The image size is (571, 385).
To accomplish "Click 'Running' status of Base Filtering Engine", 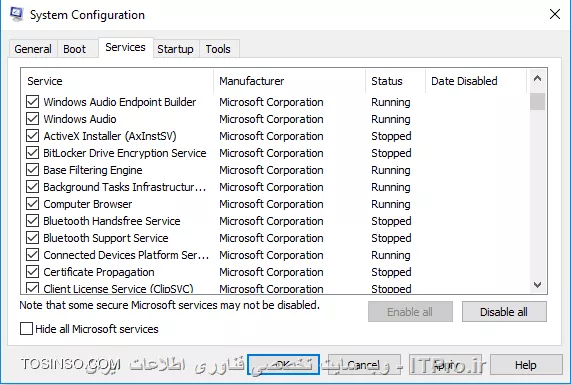I will point(391,170).
